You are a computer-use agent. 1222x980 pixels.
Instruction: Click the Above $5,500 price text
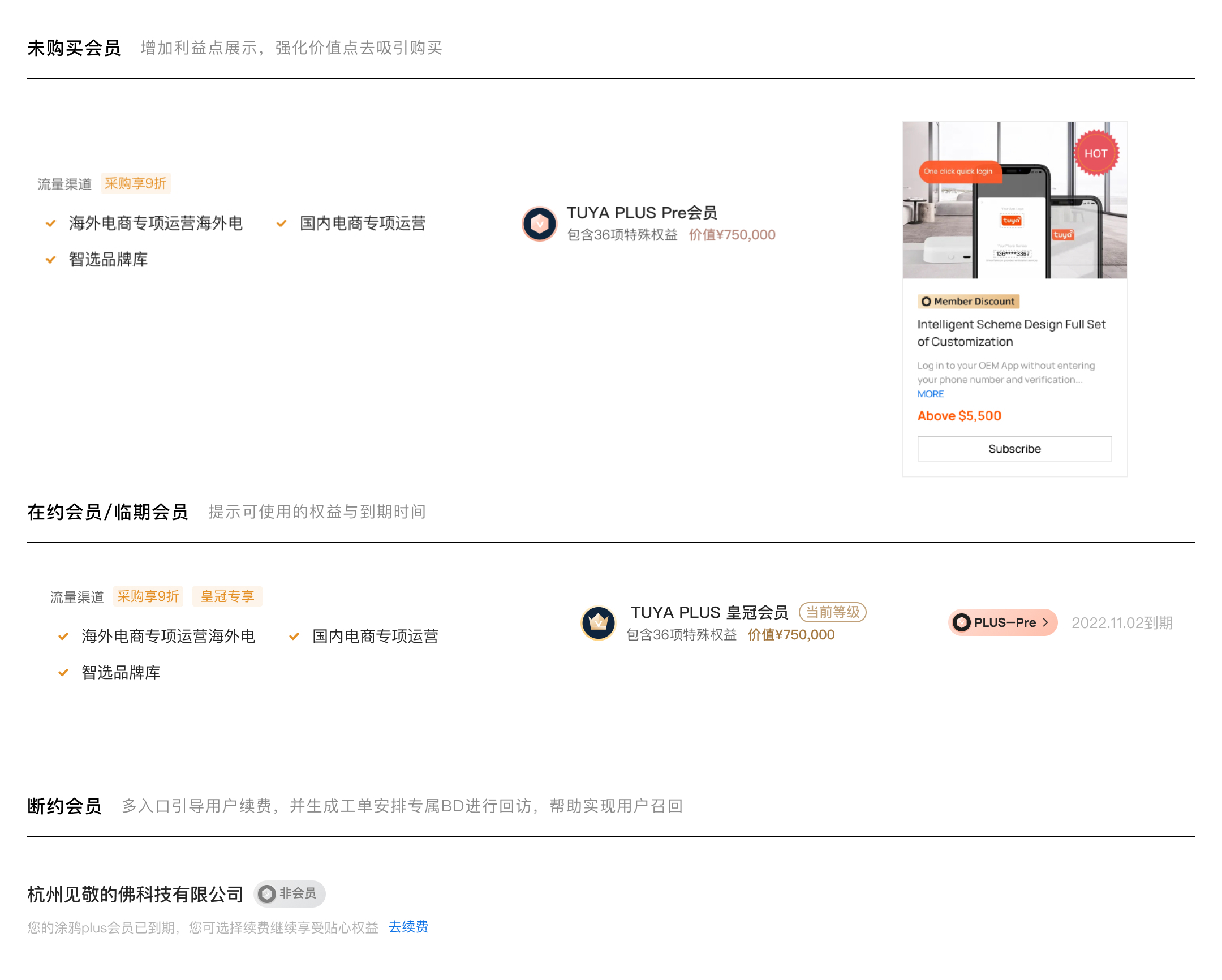pos(959,416)
